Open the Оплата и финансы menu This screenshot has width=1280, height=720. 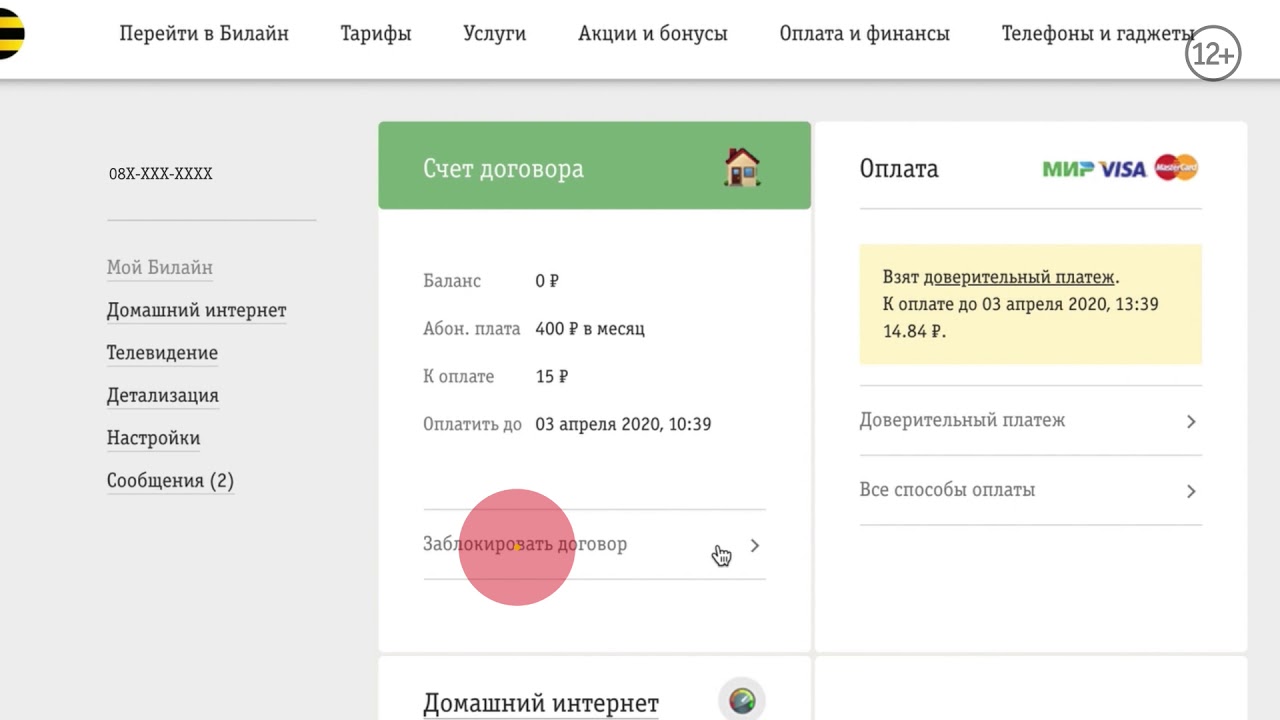click(x=865, y=33)
